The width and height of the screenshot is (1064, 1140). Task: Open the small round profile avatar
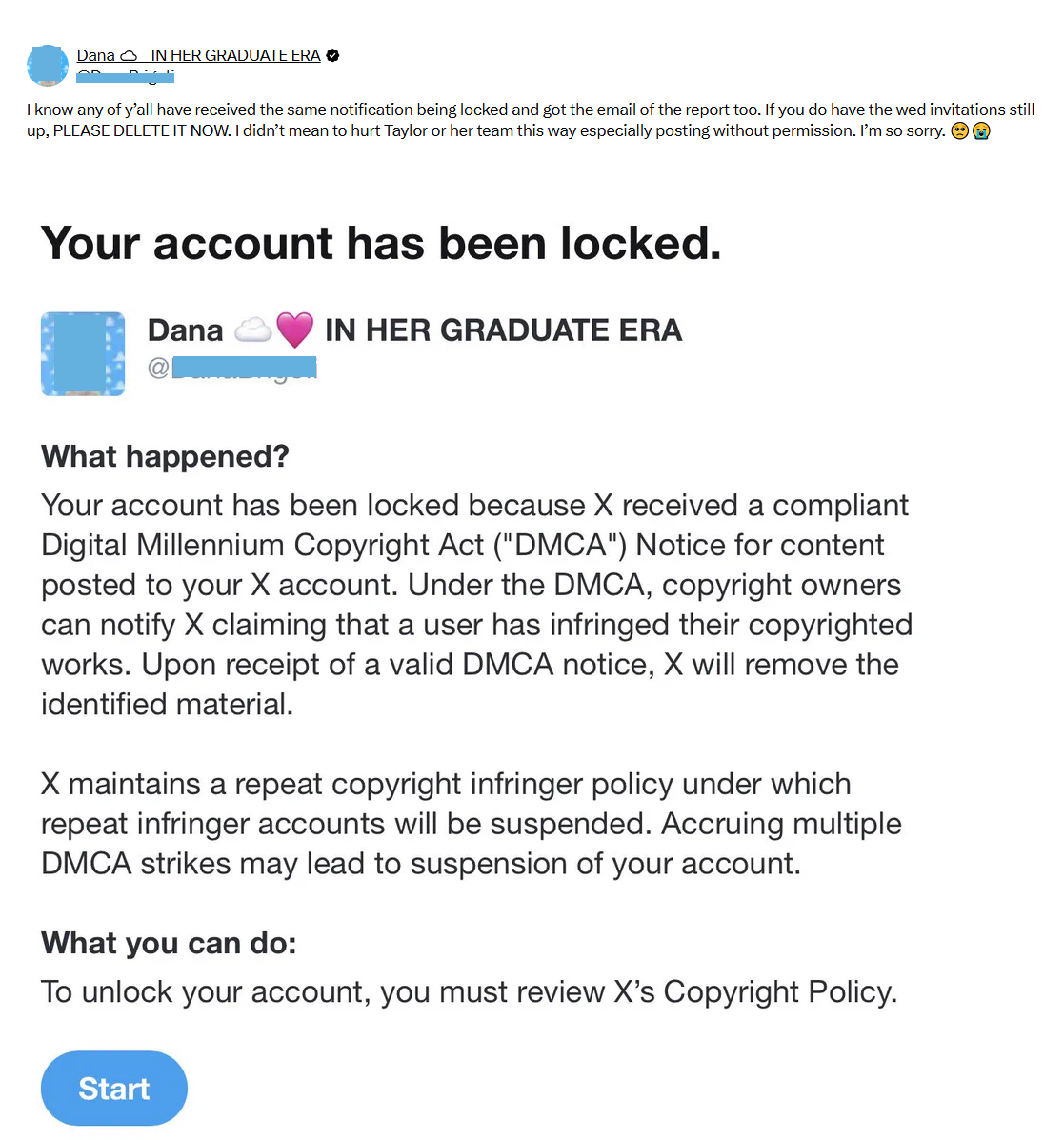48,66
